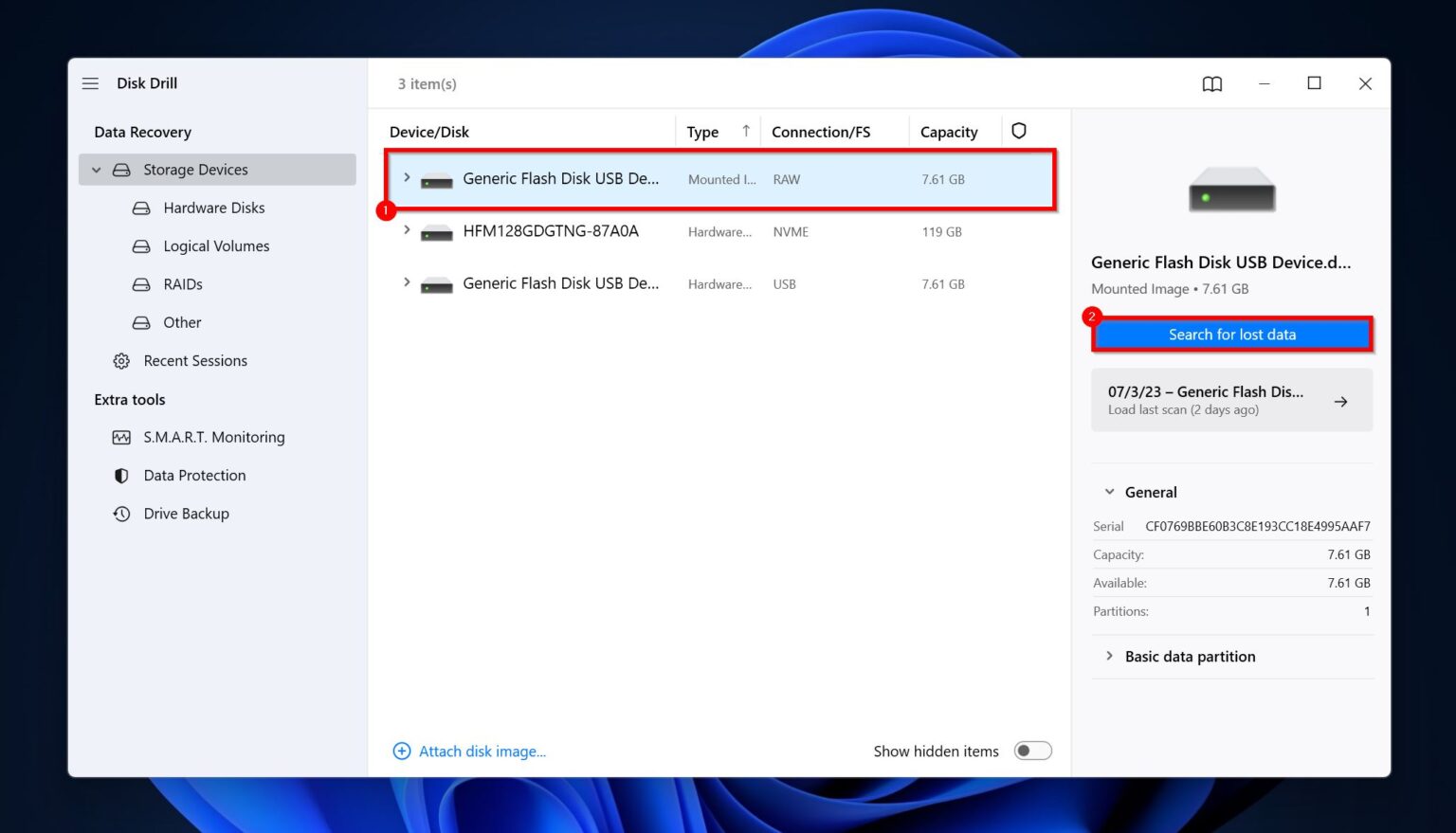Screen dimensions: 1456x833
Task: Expand the Generic Flash Disk USB mounted image row
Action: 407,177
